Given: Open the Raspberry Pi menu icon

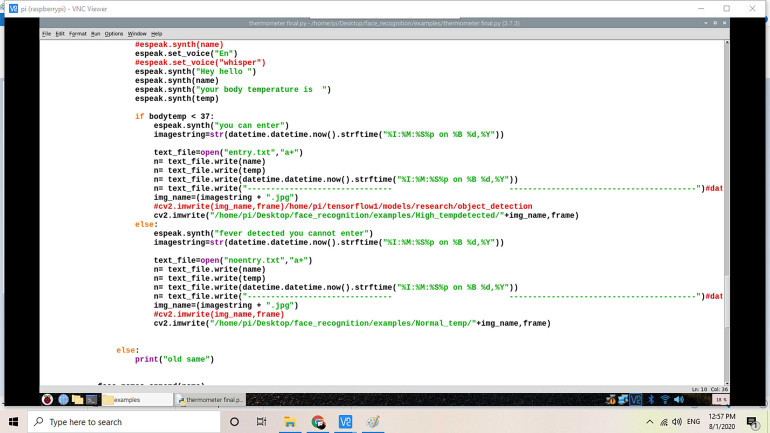Looking at the screenshot, I should pyautogui.click(x=46, y=399).
